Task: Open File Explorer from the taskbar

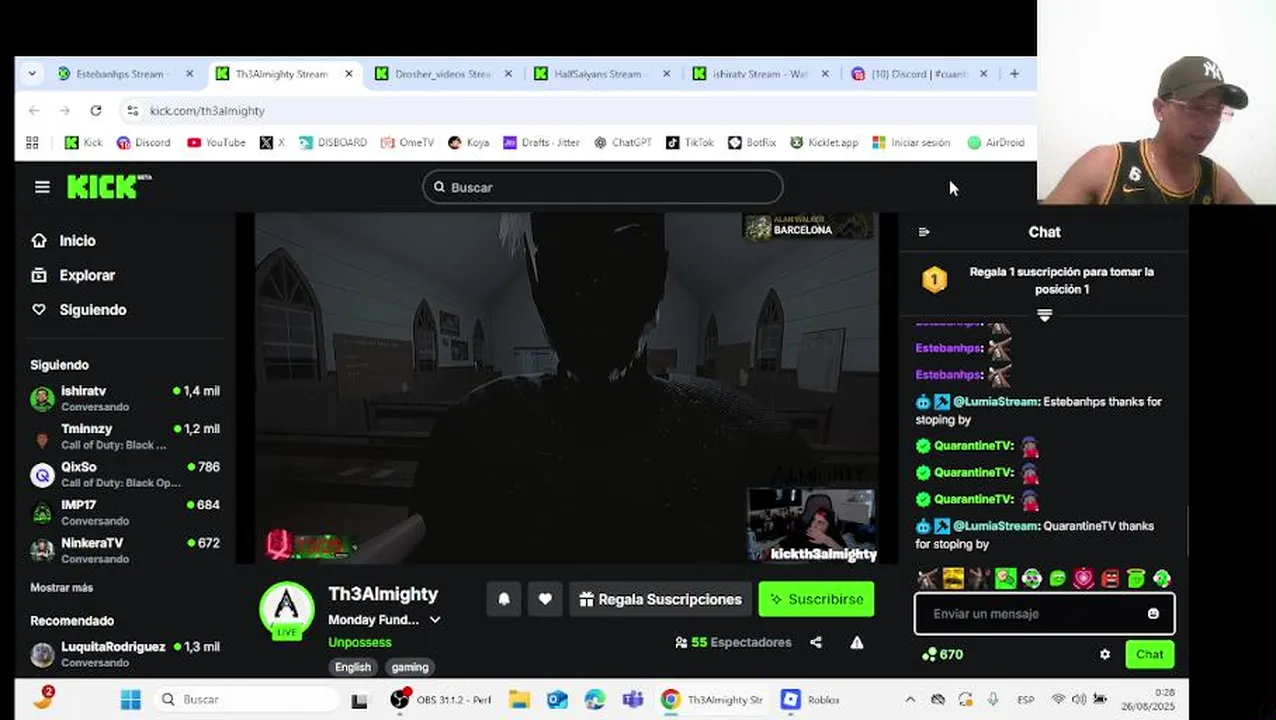Action: click(519, 700)
